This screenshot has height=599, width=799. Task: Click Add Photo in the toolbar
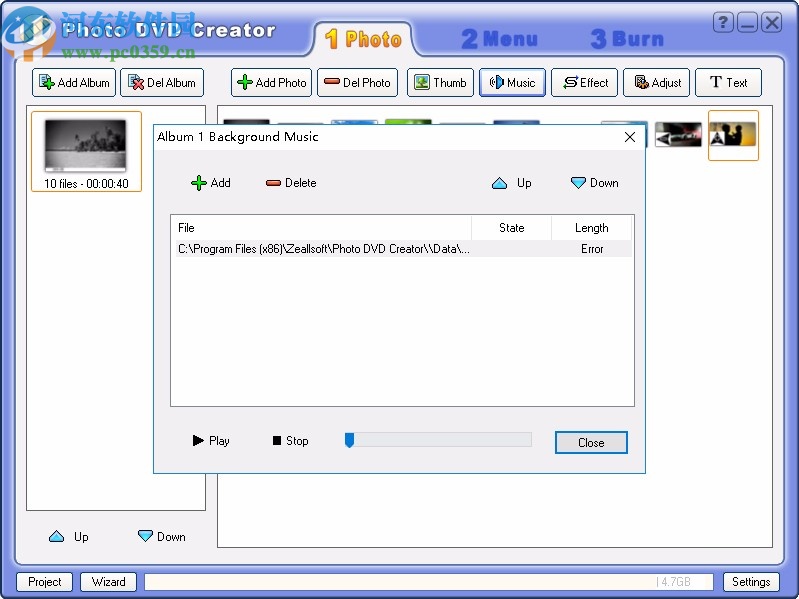point(271,83)
